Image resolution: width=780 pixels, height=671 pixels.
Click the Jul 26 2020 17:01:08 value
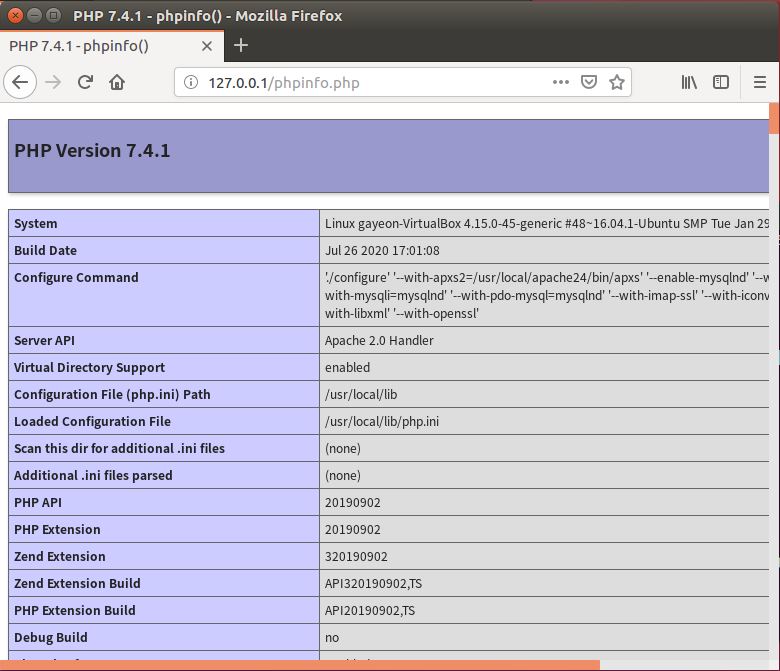pyautogui.click(x=382, y=251)
